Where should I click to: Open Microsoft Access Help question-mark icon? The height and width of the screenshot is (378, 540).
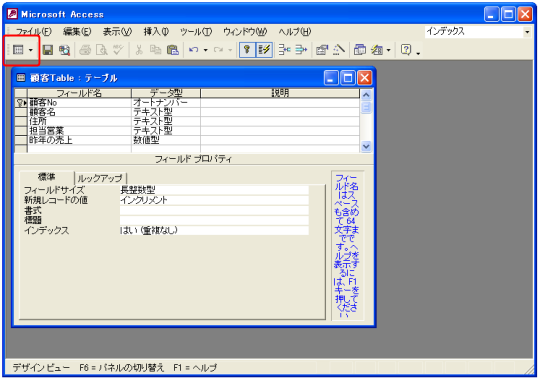tap(406, 50)
